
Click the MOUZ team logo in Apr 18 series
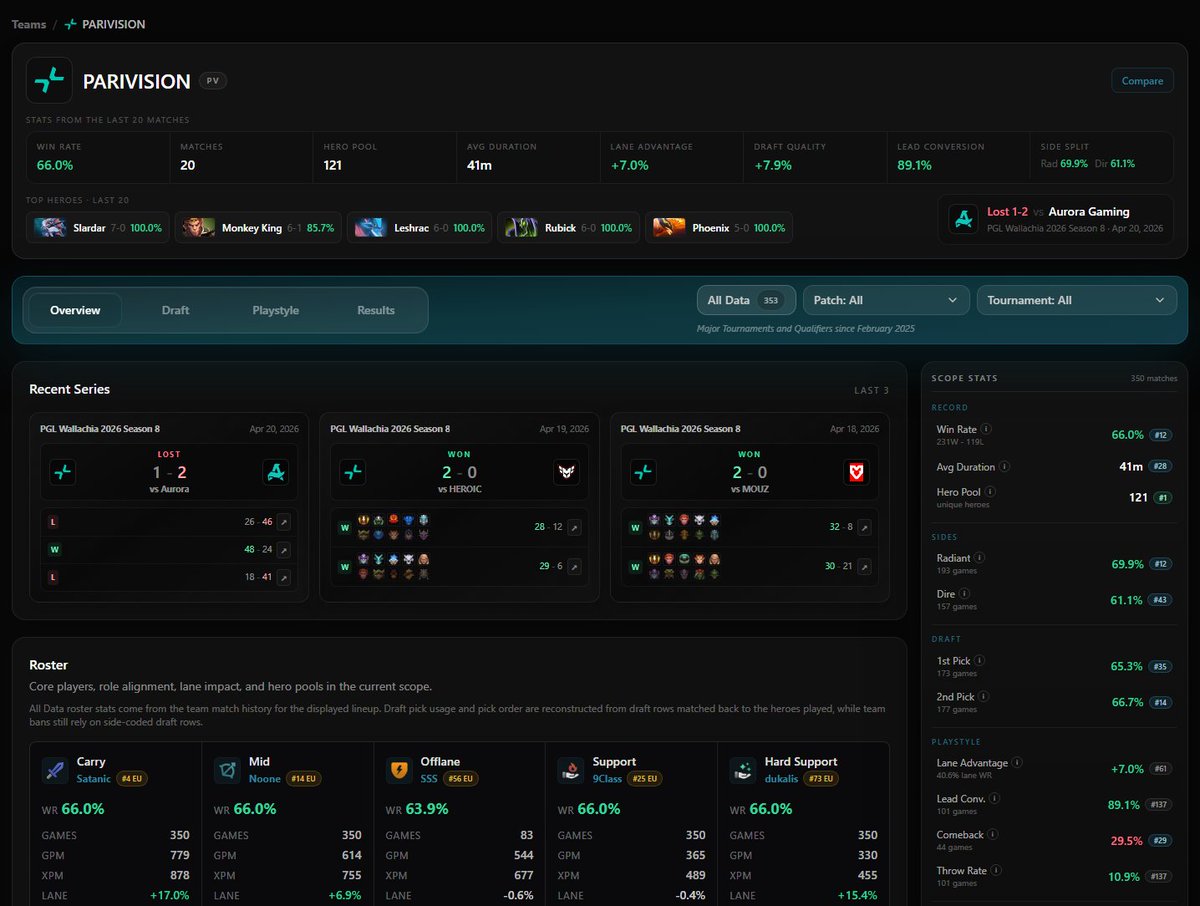[856, 472]
